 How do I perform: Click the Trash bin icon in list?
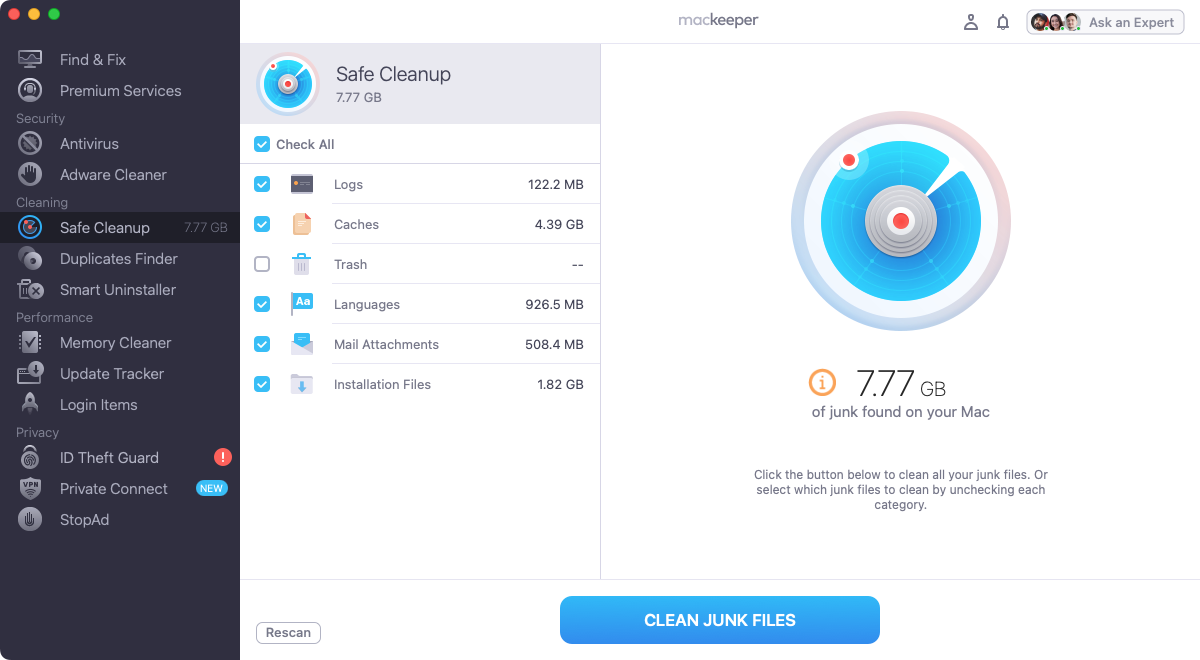pyautogui.click(x=302, y=264)
